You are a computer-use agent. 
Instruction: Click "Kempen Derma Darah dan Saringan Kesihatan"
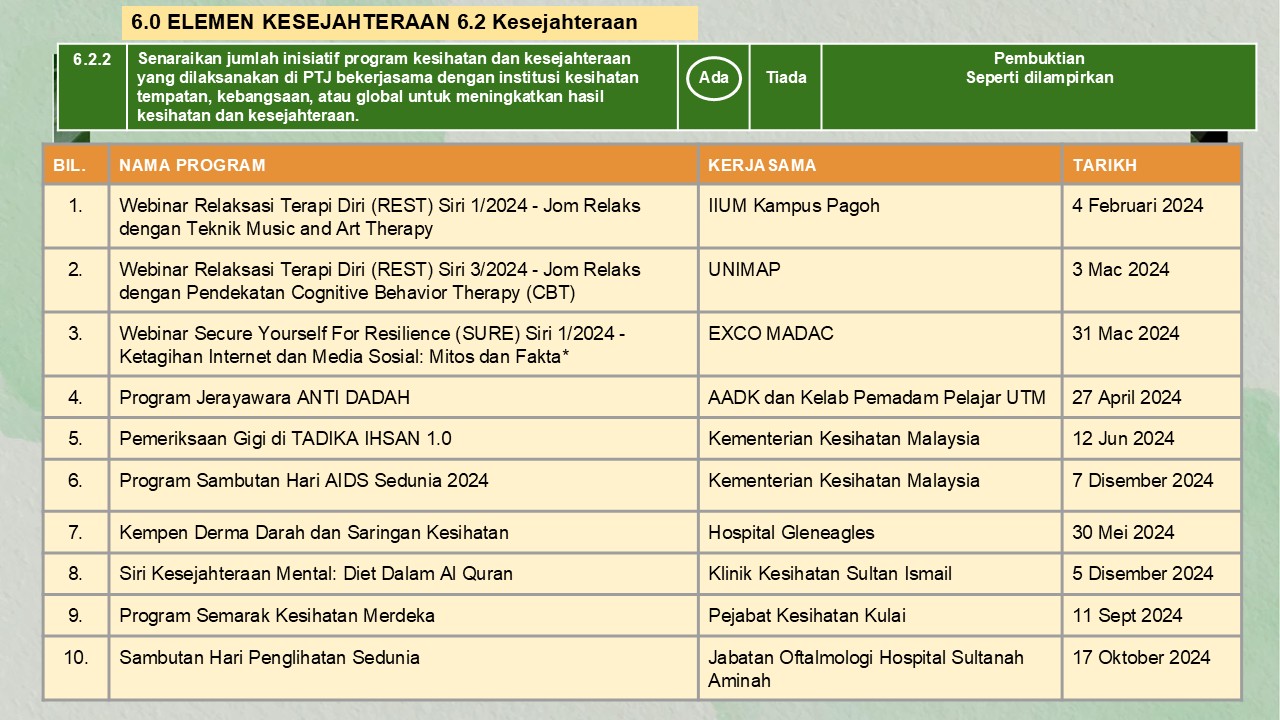pyautogui.click(x=314, y=532)
